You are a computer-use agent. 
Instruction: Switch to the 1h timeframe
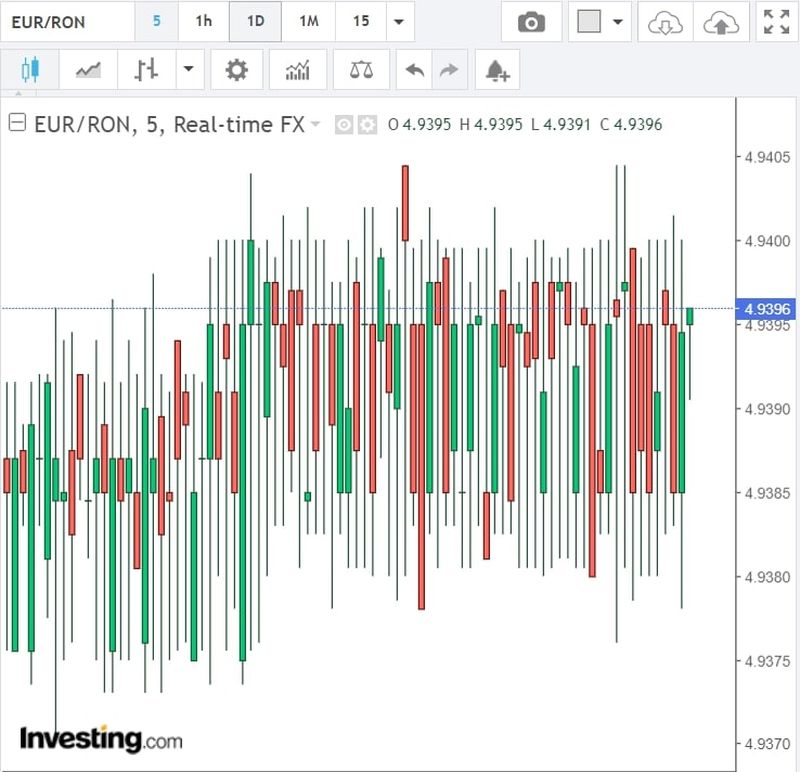click(203, 21)
